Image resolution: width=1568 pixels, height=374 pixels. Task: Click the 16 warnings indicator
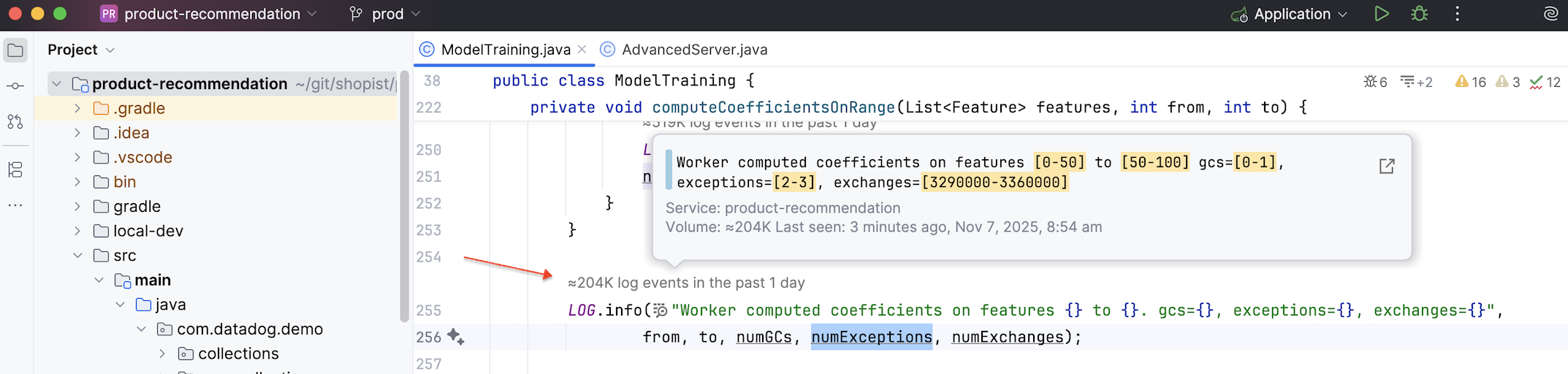coord(1470,82)
